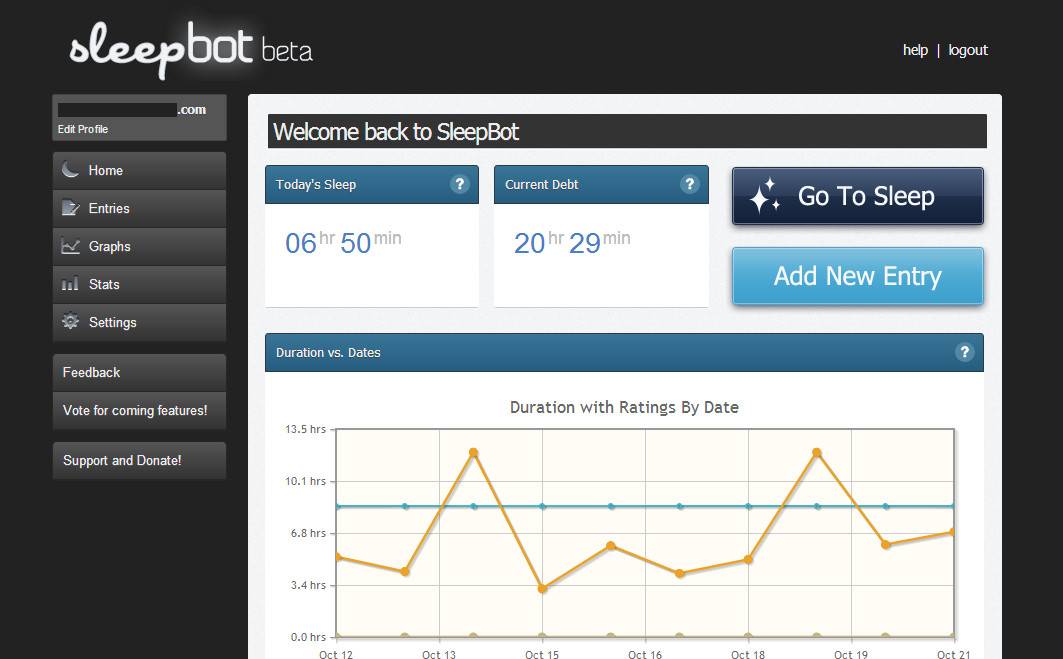1063x659 pixels.
Task: Click the Today's Sleep panel header
Action: (x=372, y=184)
